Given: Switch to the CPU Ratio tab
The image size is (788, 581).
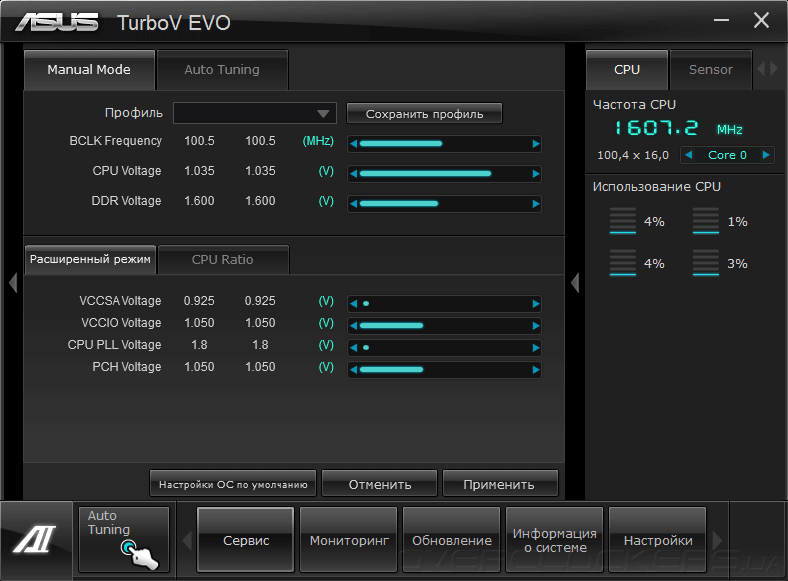Looking at the screenshot, I should point(223,259).
